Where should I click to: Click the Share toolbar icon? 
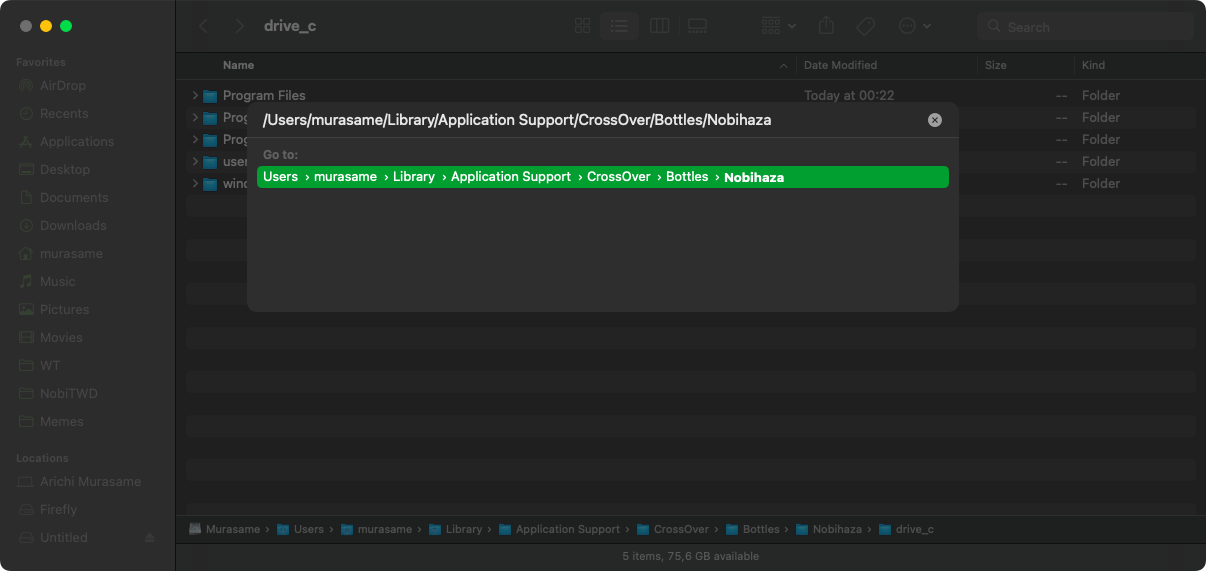(x=826, y=26)
